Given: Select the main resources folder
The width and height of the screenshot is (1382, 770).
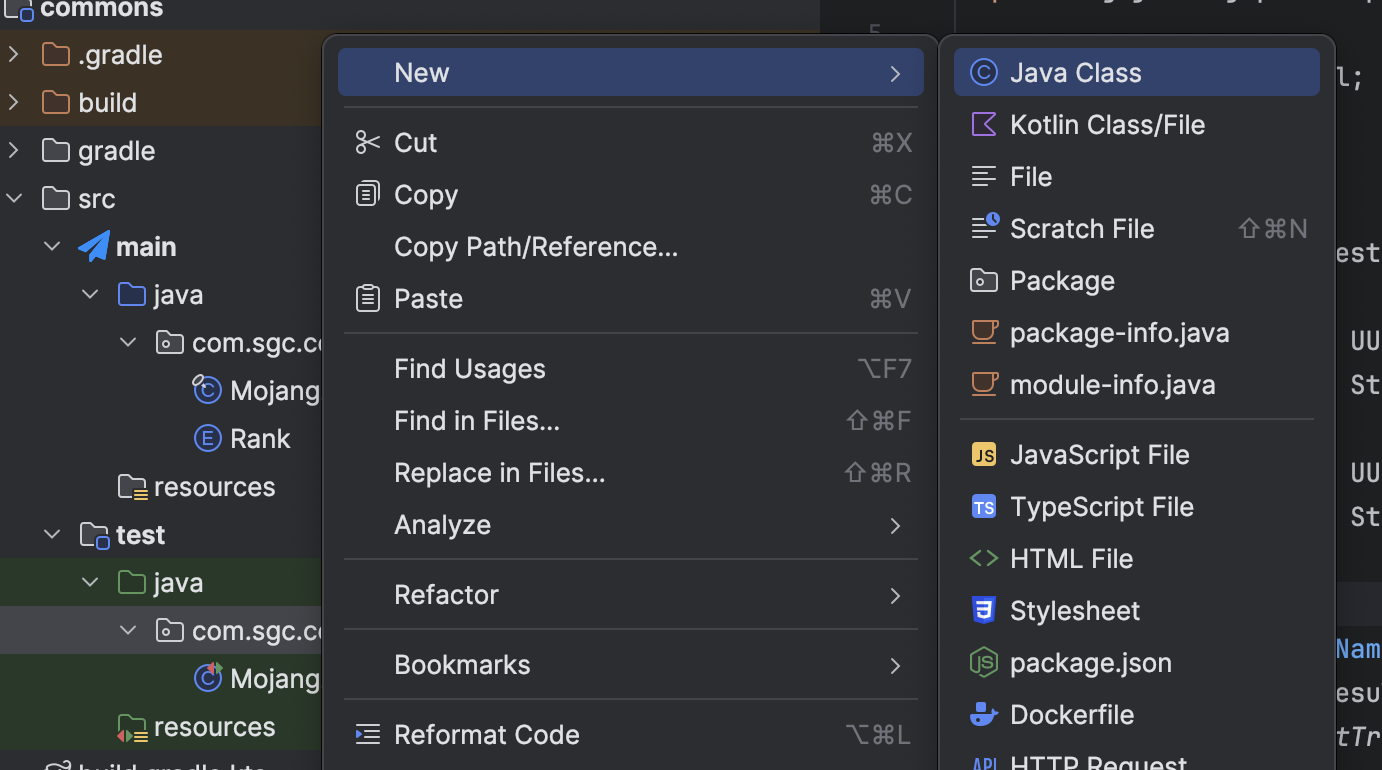Looking at the screenshot, I should pos(213,487).
